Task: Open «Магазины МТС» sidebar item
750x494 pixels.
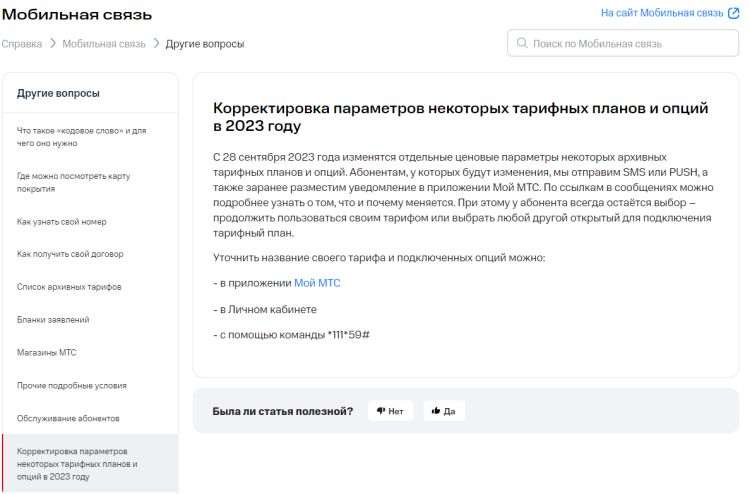Action: click(47, 353)
